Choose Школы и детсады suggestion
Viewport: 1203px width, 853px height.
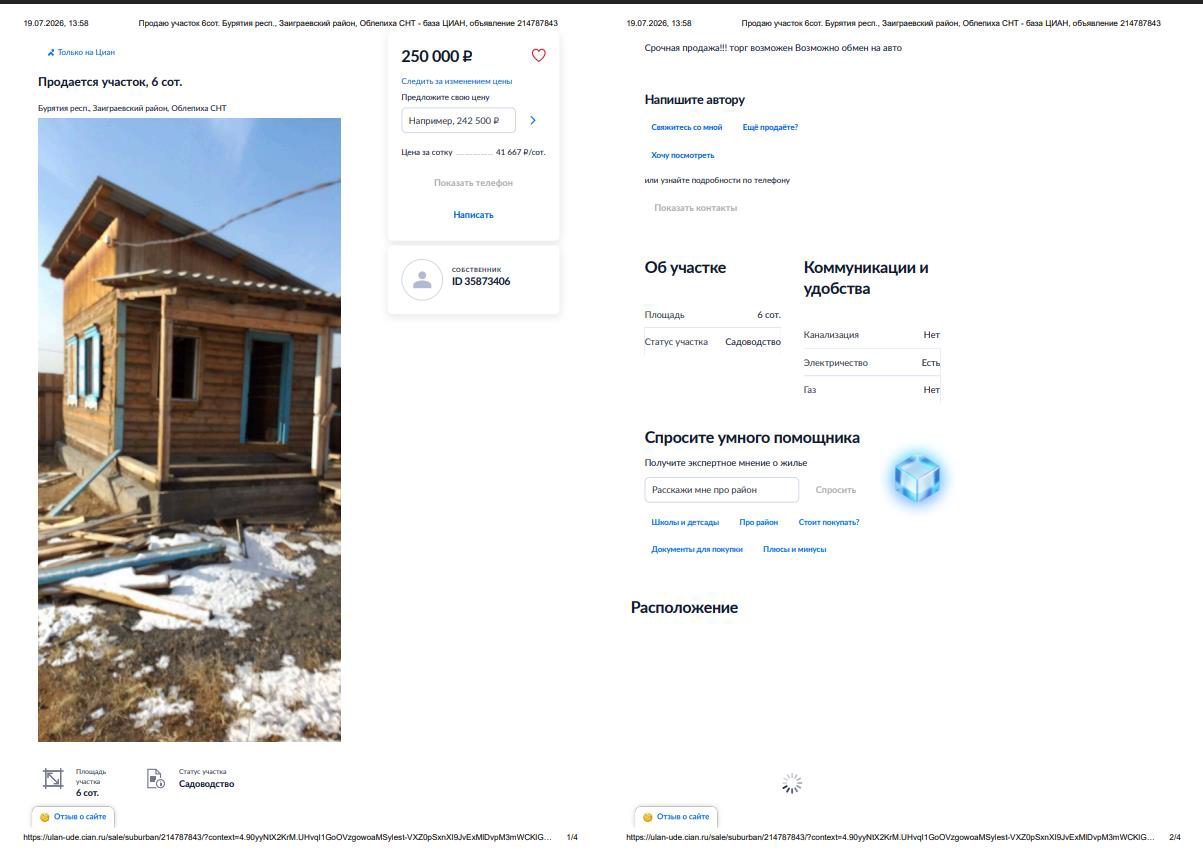[x=685, y=522]
